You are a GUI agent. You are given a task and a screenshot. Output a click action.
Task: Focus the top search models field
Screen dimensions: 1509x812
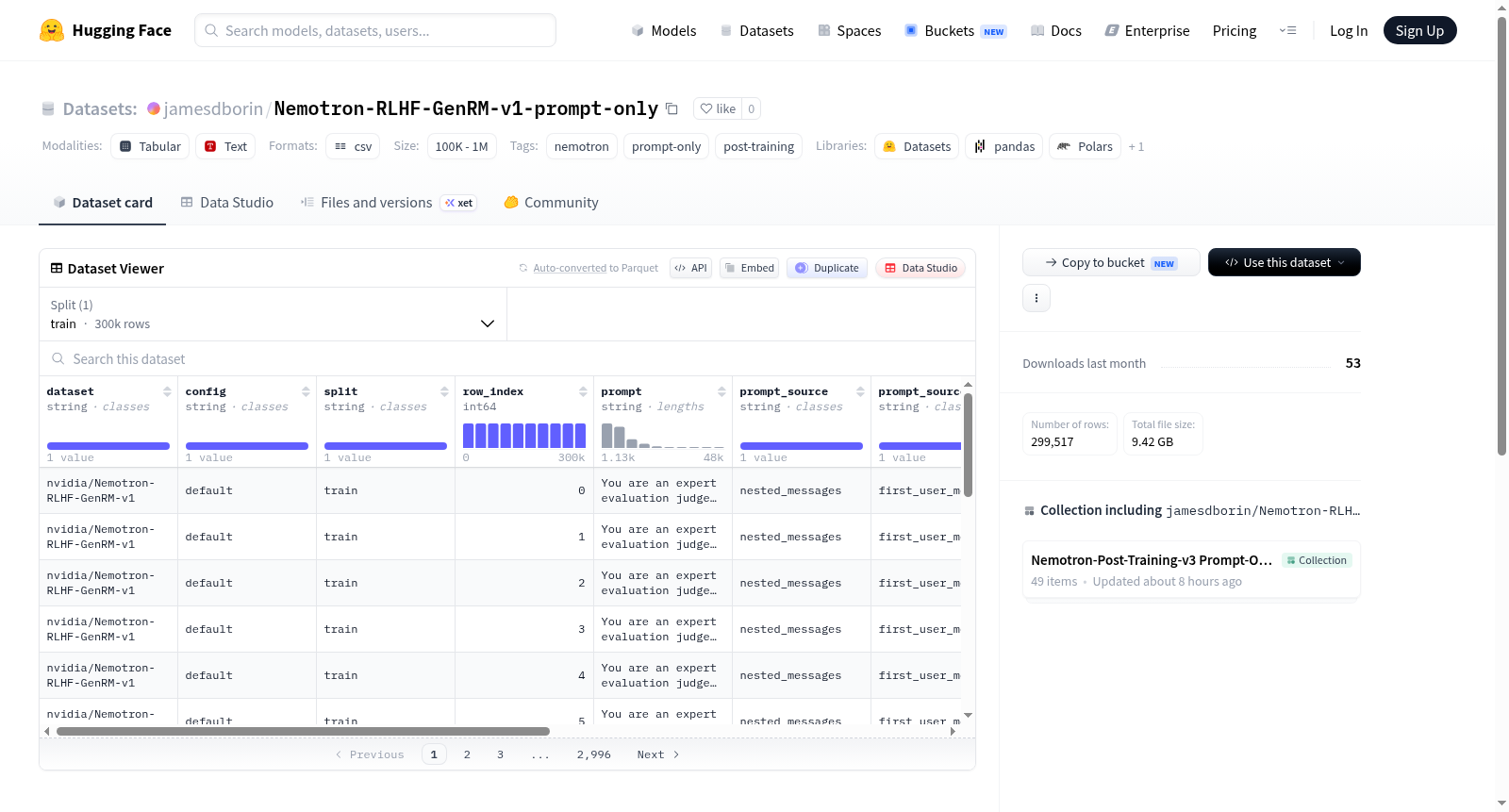tap(375, 30)
